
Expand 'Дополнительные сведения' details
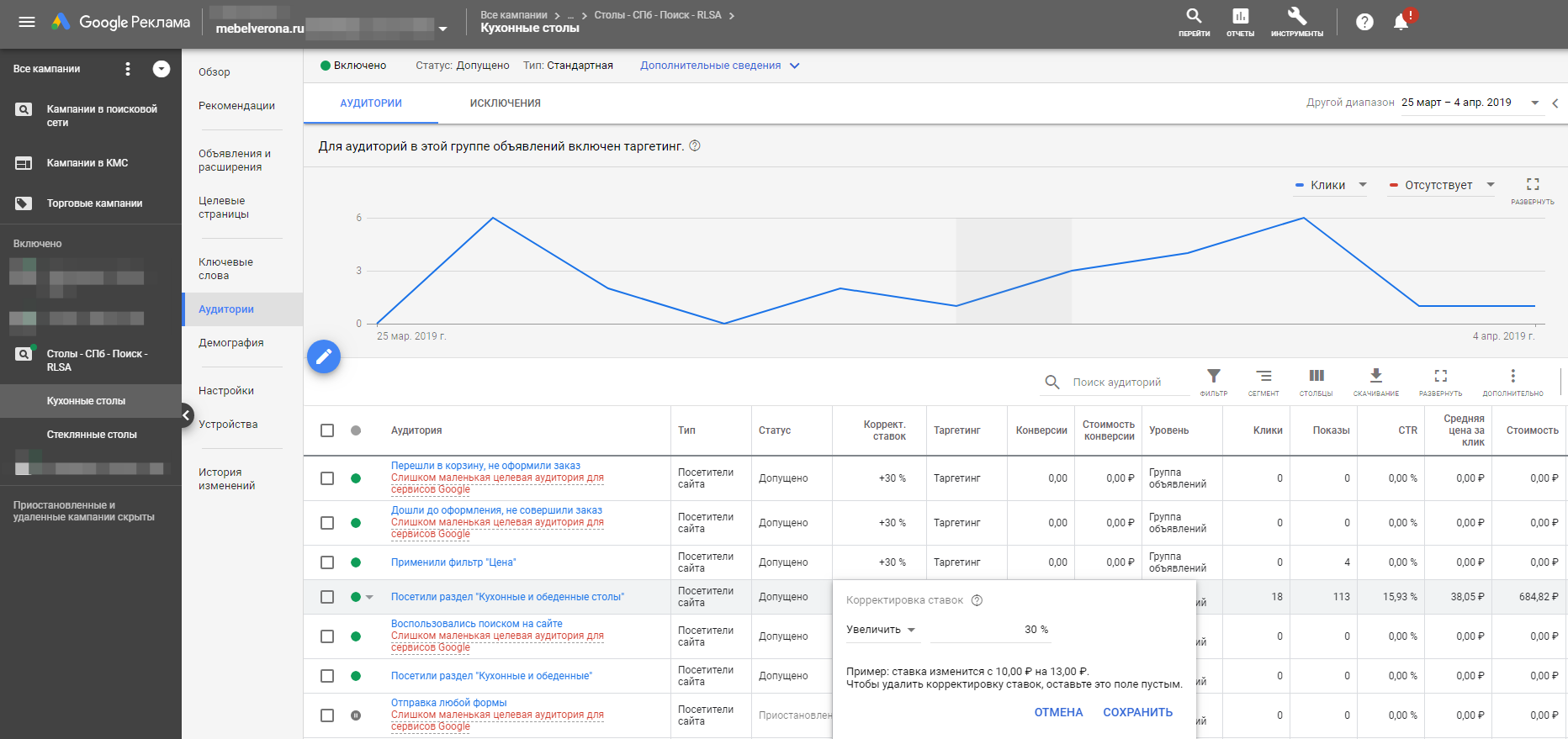(x=719, y=66)
